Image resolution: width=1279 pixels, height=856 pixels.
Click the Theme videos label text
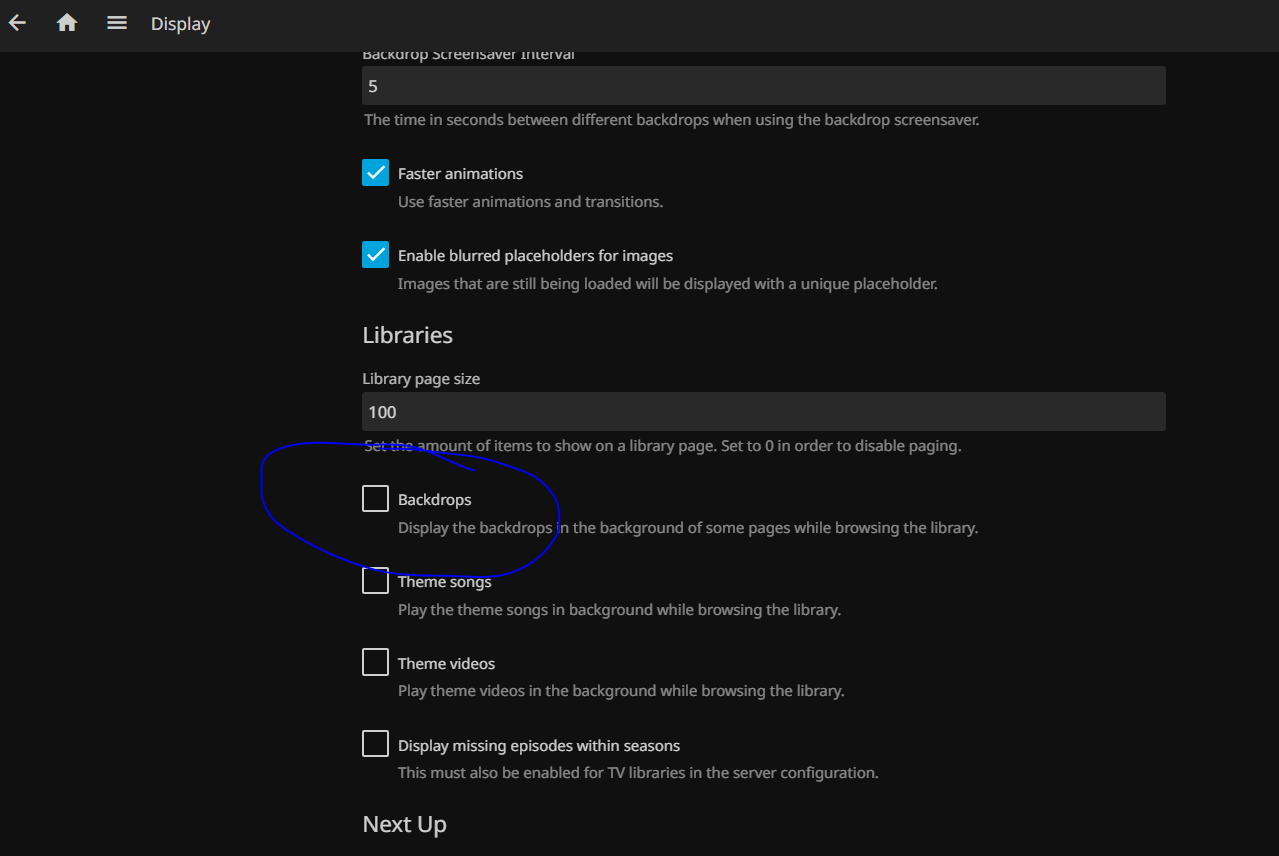(x=446, y=664)
